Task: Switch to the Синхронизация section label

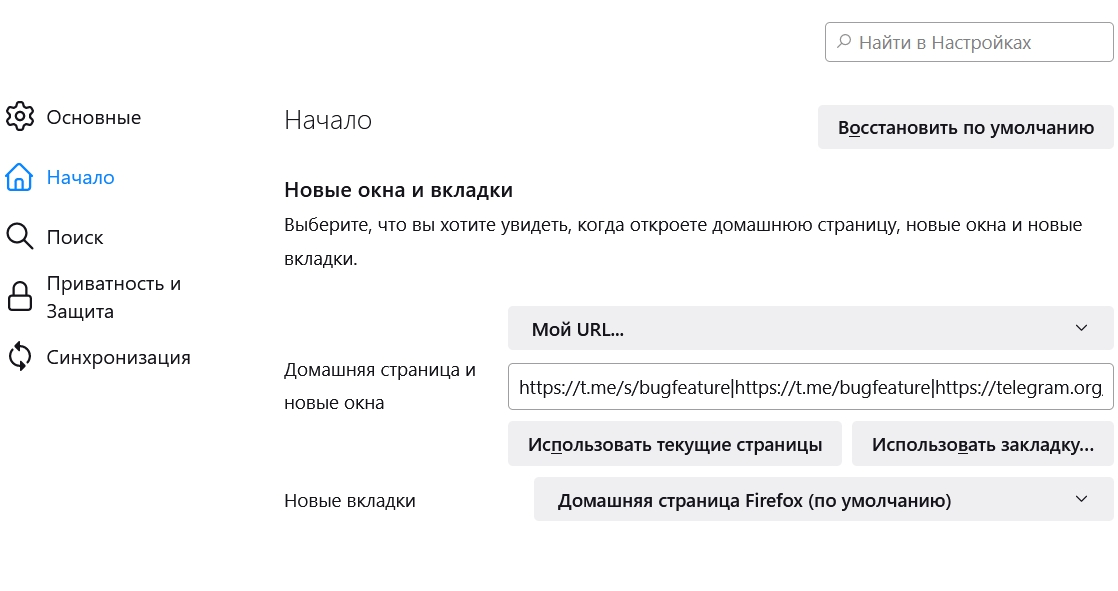Action: [x=118, y=357]
